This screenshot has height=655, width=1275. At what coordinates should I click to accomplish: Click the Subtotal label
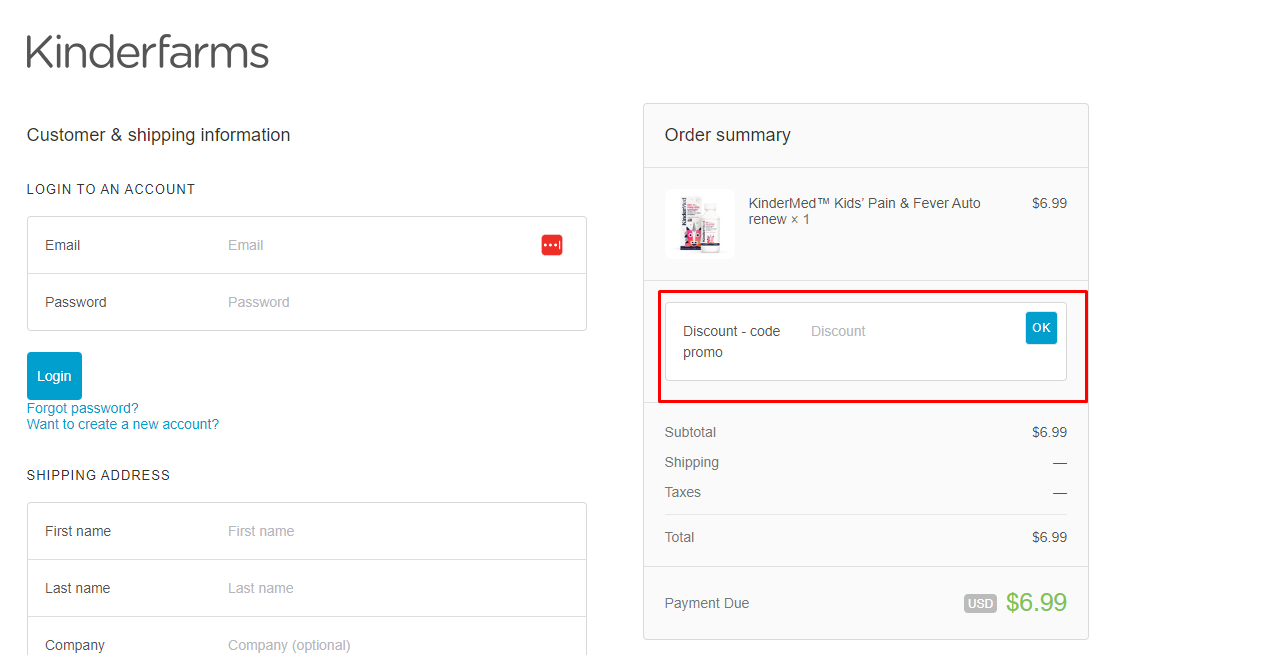(x=690, y=432)
